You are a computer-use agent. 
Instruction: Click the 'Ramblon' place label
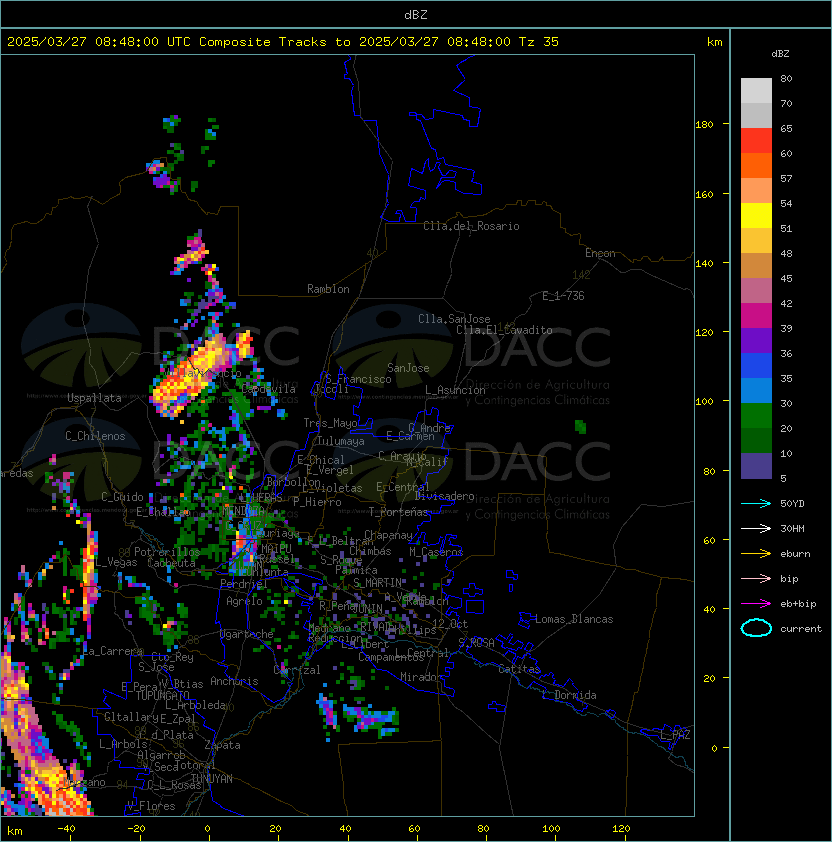328,289
